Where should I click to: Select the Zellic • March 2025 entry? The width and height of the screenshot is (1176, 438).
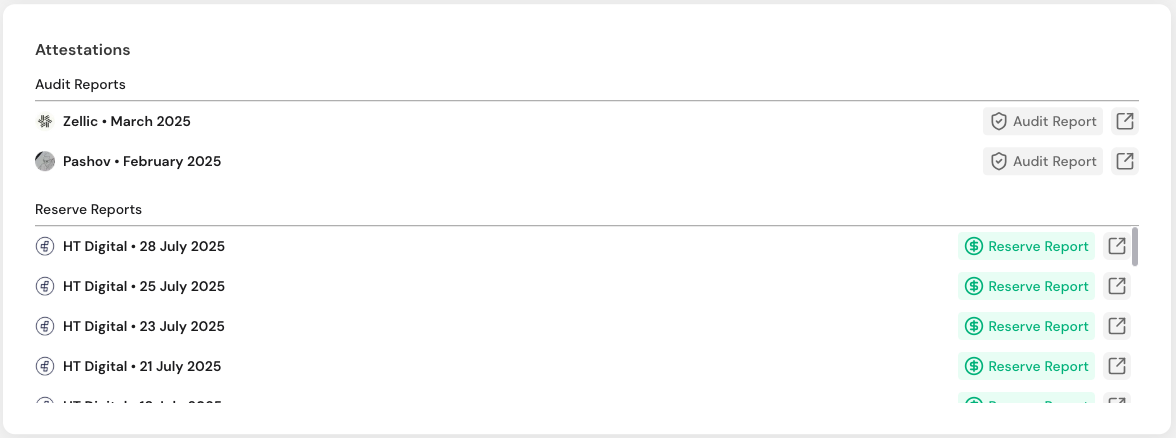pyautogui.click(x=127, y=122)
